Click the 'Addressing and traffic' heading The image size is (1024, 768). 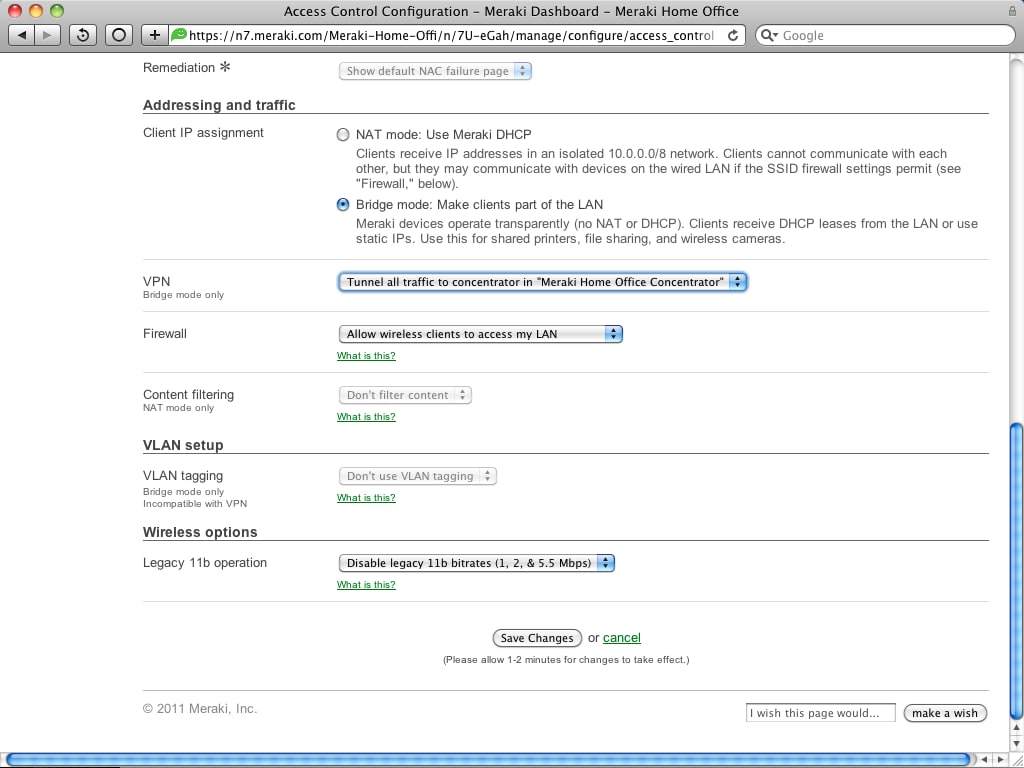click(x=219, y=105)
